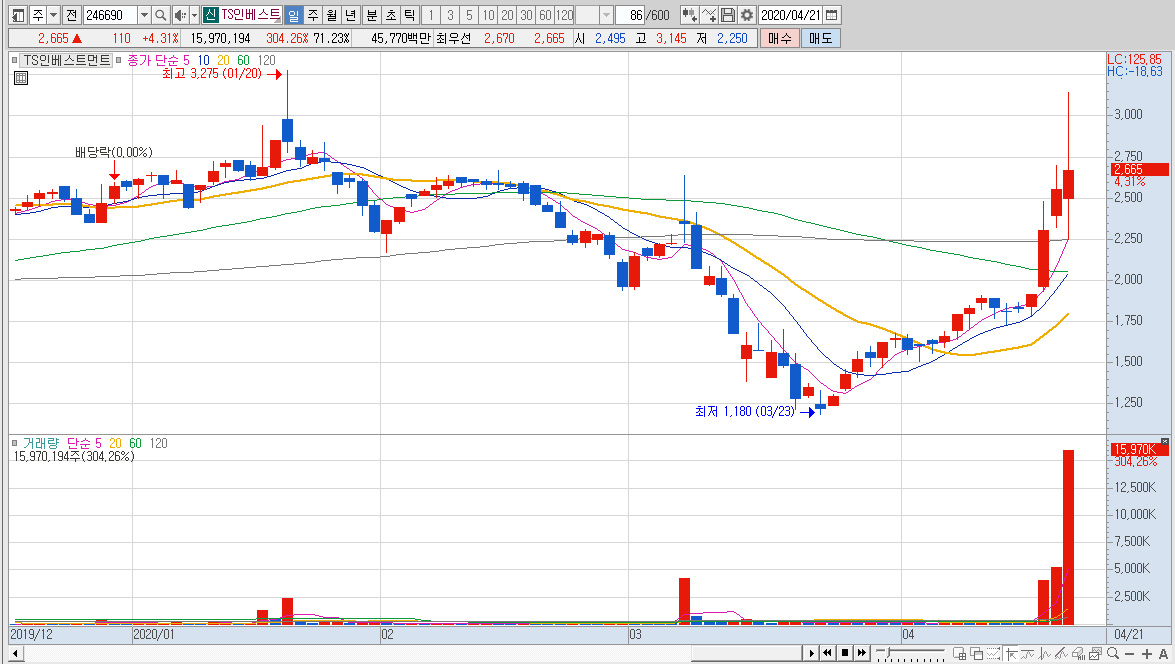The width and height of the screenshot is (1175, 664).
Task: Select the 월 (monthly) chart period tab
Action: tap(331, 15)
